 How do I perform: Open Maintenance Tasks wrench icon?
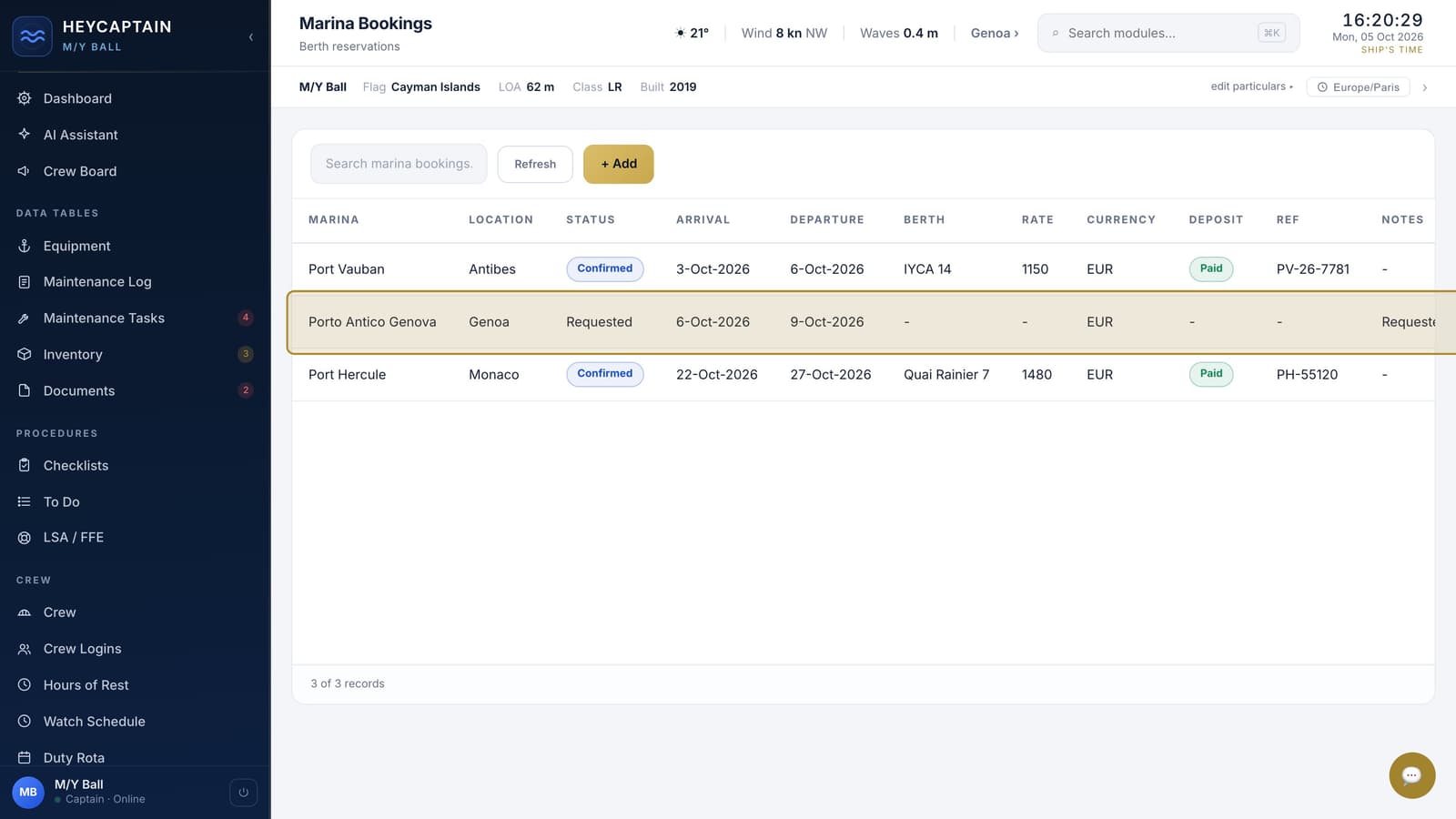pos(25,318)
